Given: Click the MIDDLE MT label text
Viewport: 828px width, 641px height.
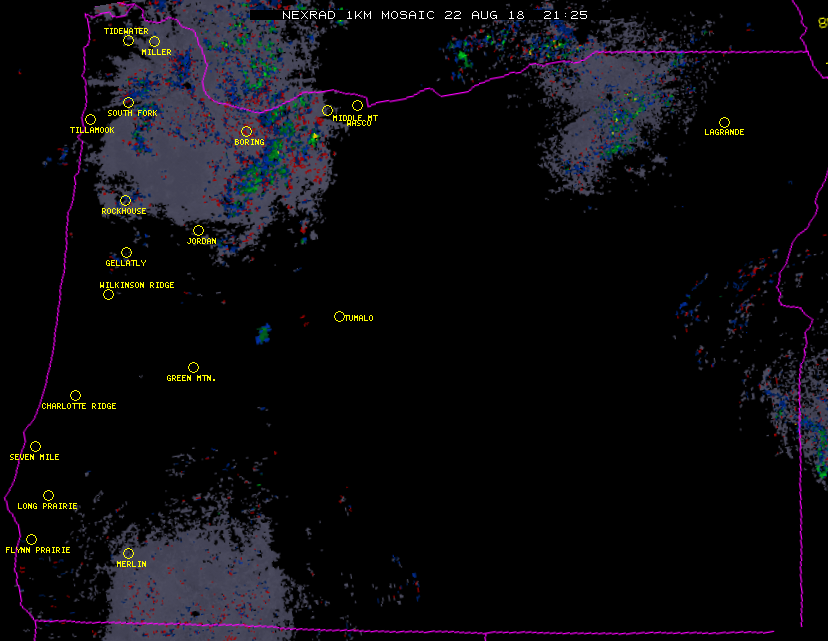Looking at the screenshot, I should click(355, 118).
